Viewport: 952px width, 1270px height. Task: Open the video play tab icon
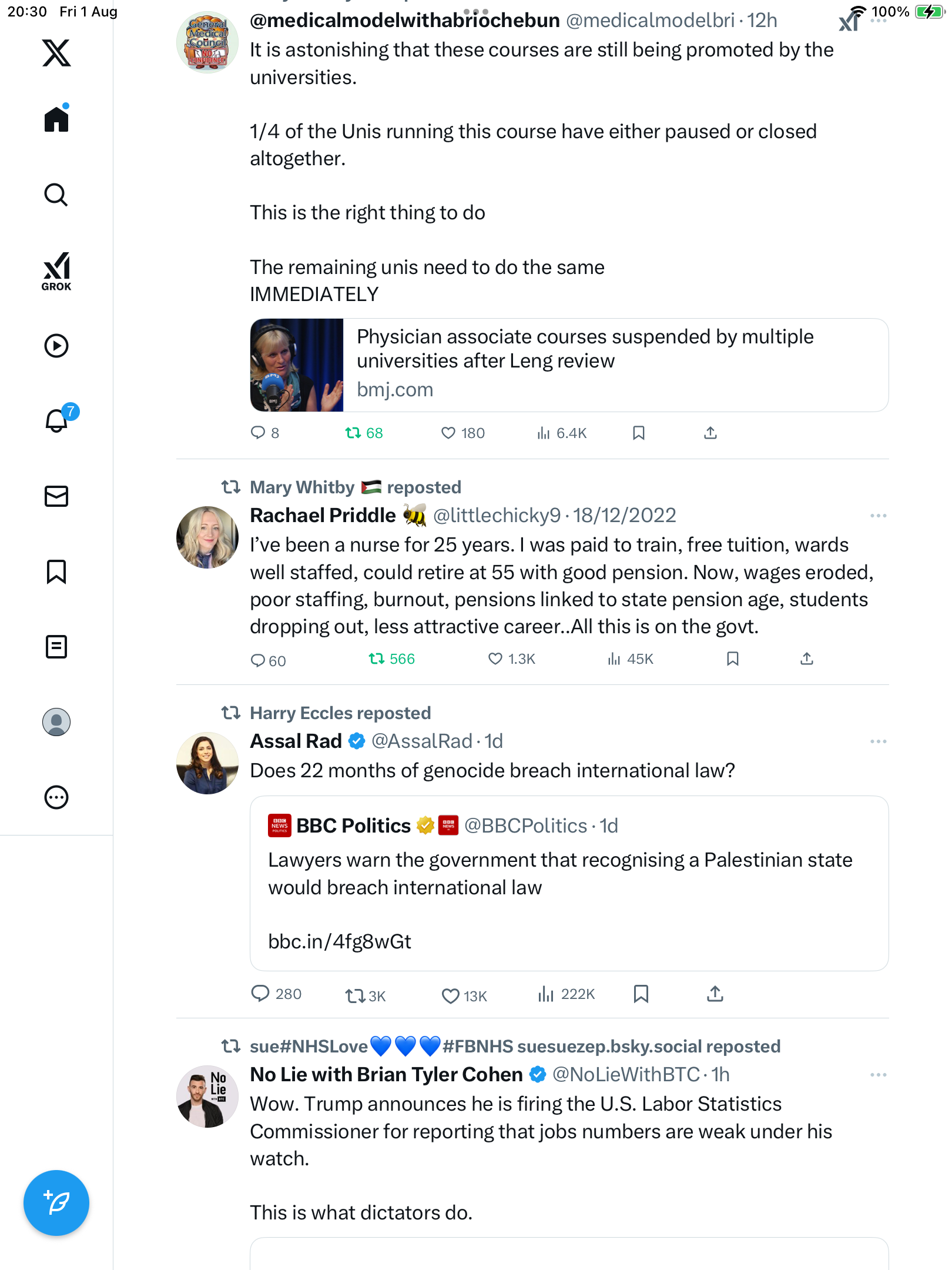56,346
